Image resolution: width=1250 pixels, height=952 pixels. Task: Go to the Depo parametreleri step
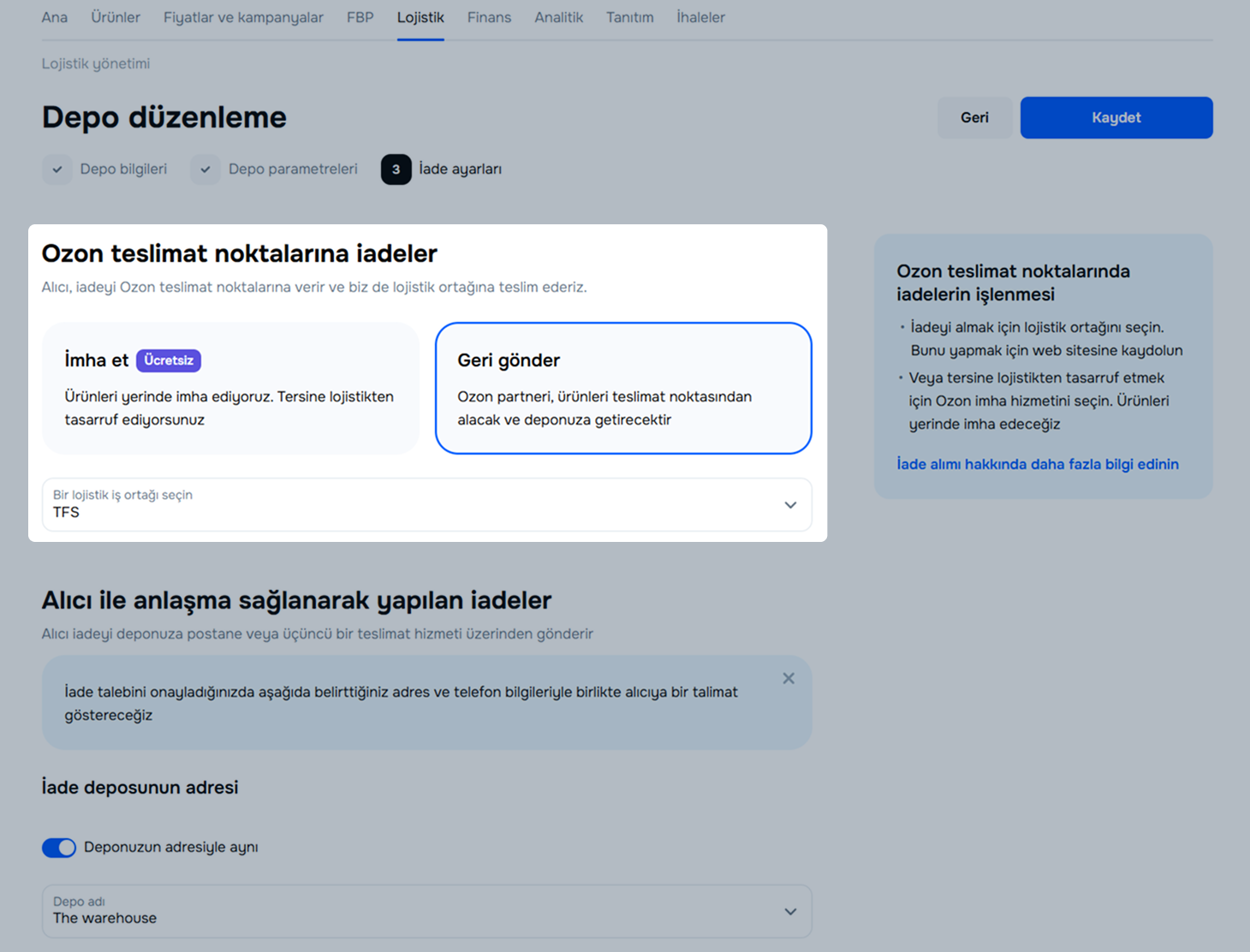[293, 170]
